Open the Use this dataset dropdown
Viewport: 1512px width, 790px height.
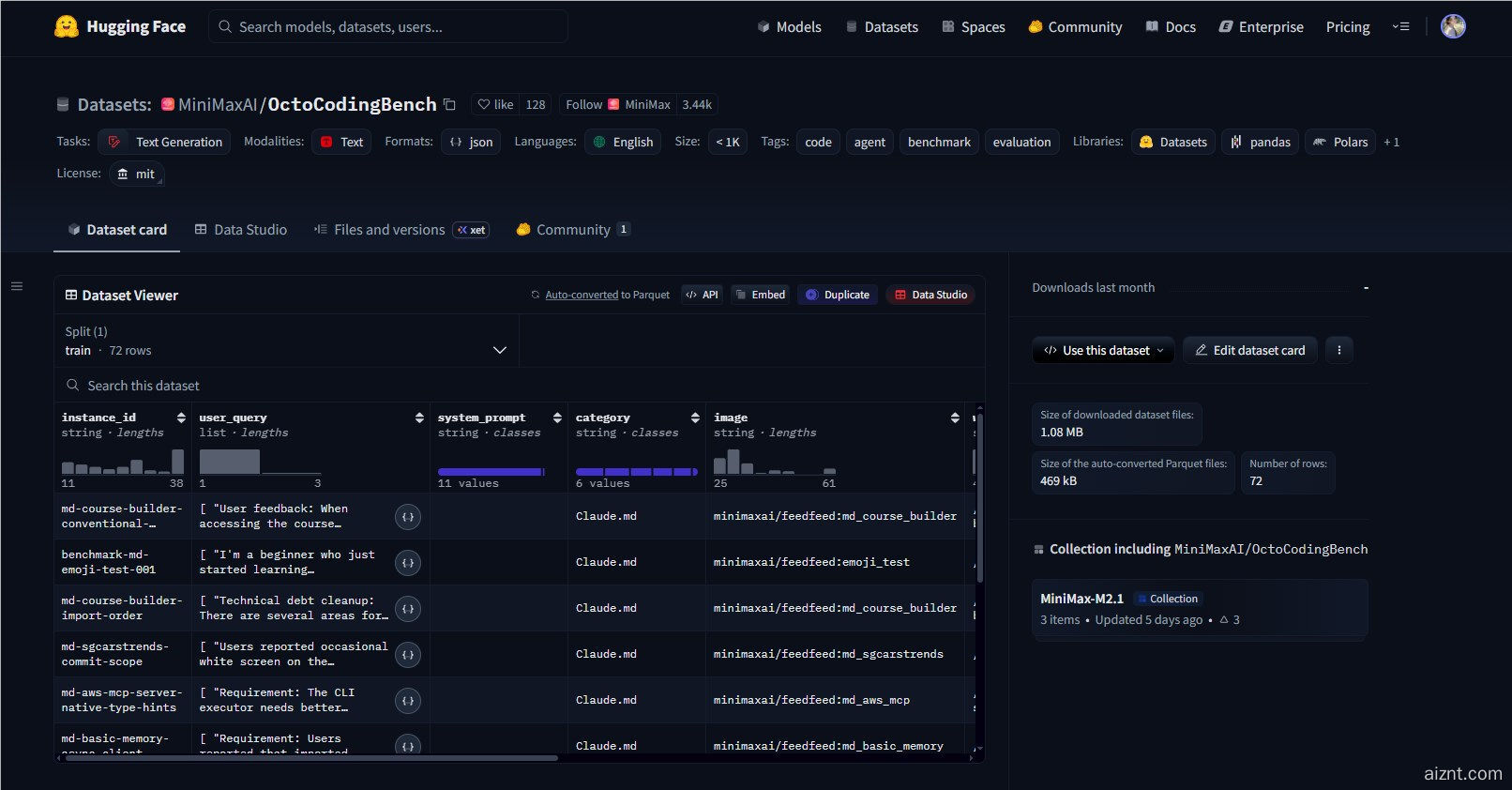pos(1103,350)
